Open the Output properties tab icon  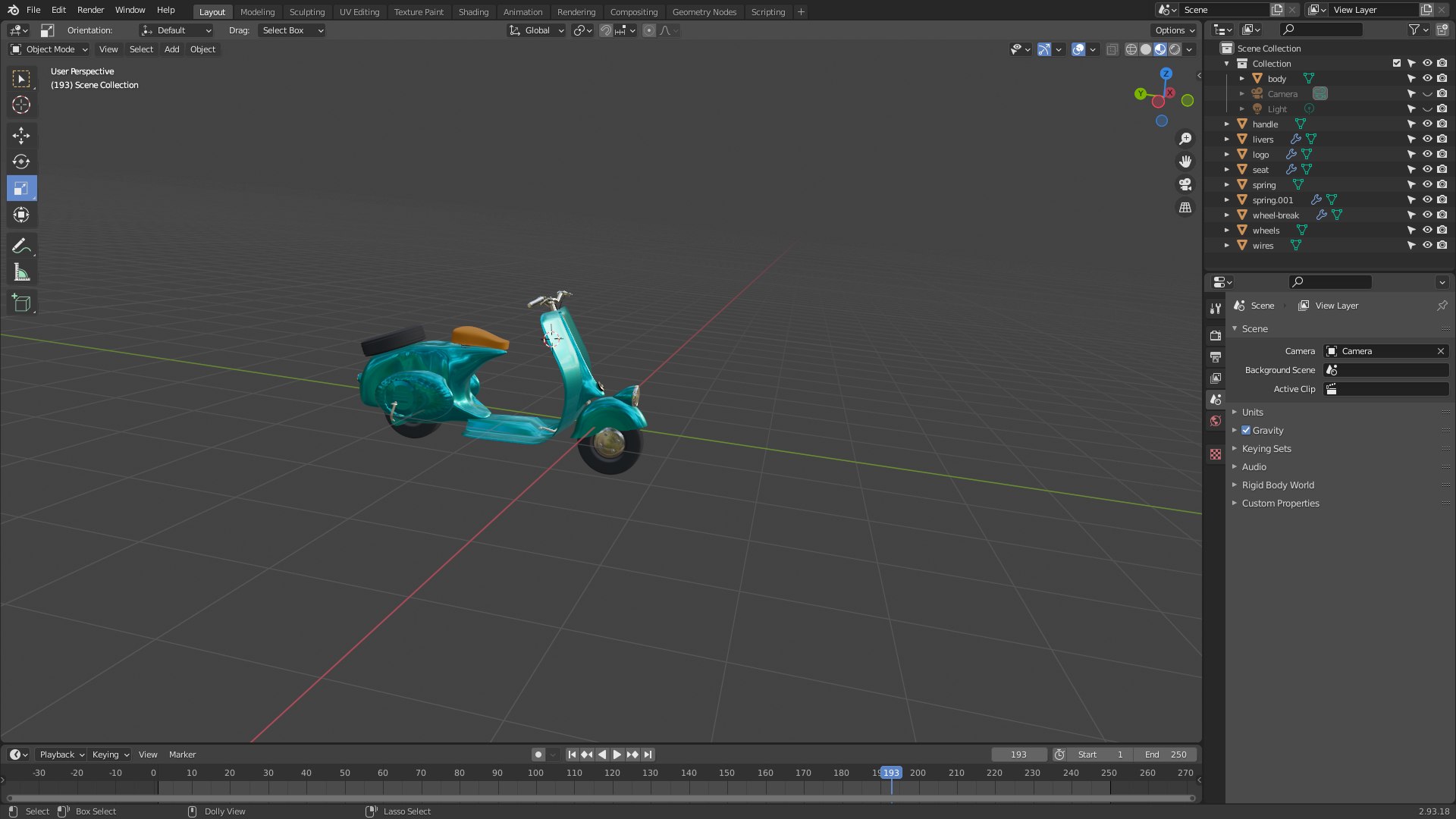[1216, 356]
